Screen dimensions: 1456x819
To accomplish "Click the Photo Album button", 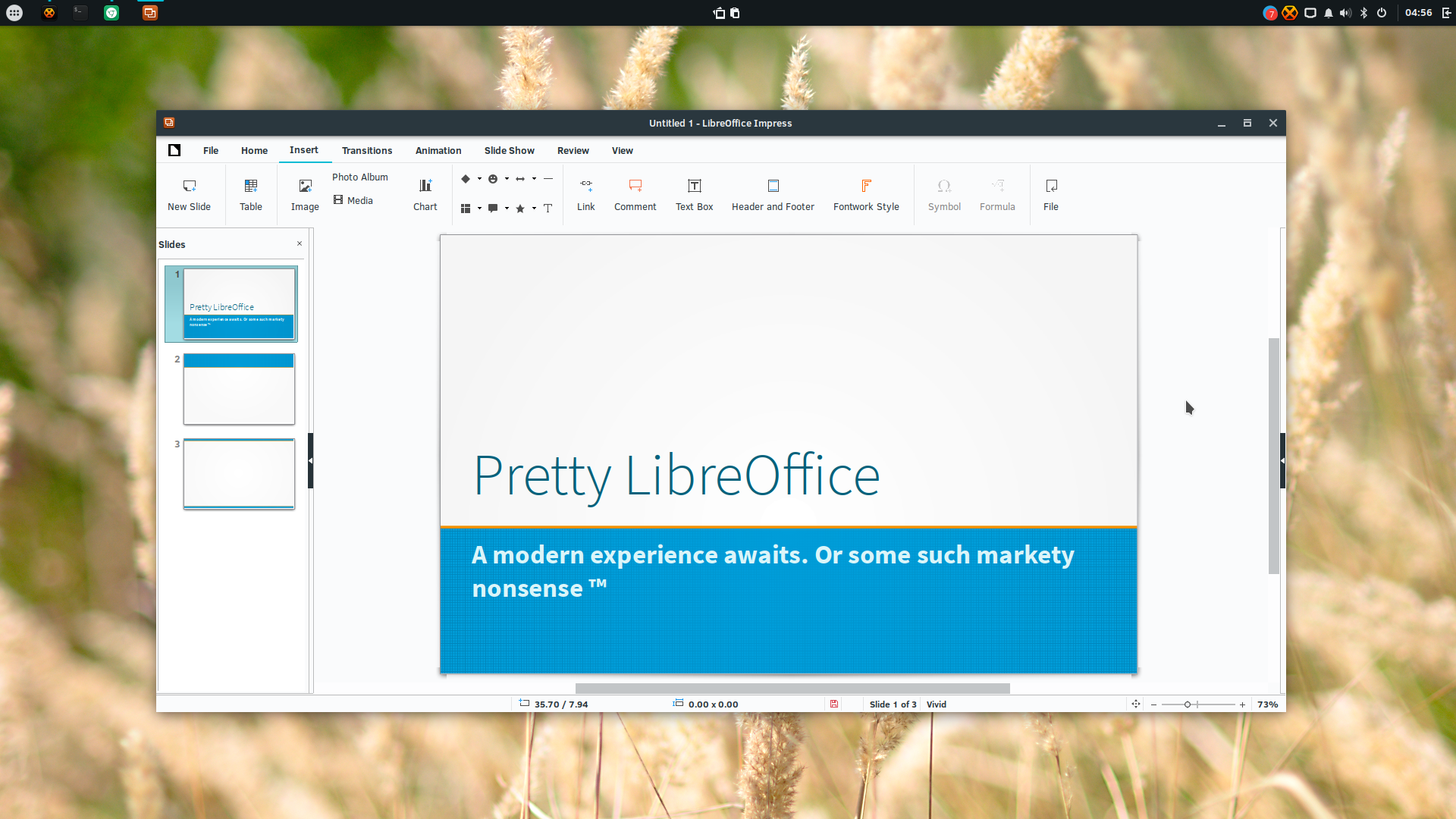I will [360, 177].
